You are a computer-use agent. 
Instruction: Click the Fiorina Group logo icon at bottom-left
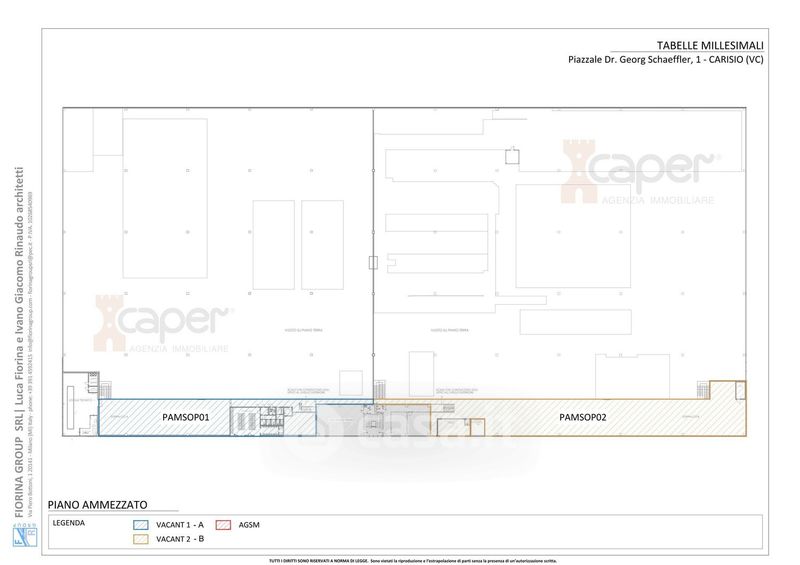20,535
